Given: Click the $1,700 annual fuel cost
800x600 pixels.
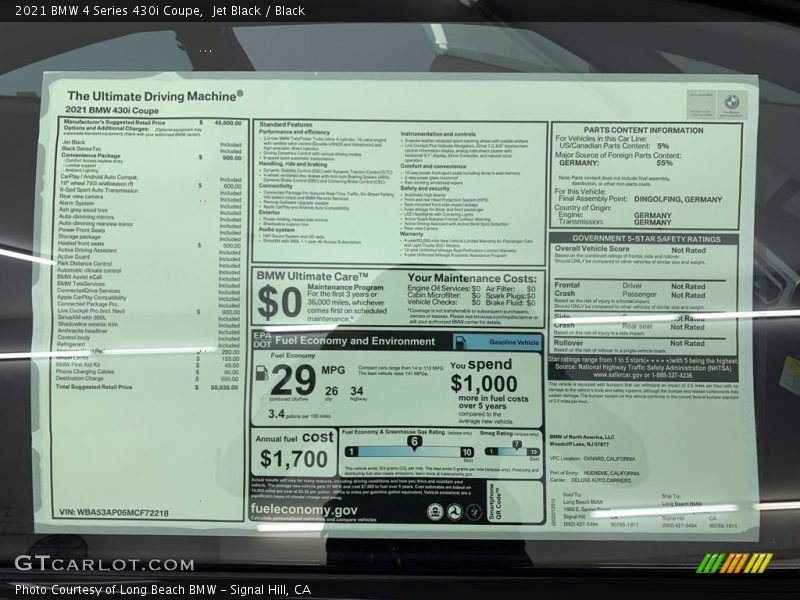Looking at the screenshot, I should [x=294, y=459].
